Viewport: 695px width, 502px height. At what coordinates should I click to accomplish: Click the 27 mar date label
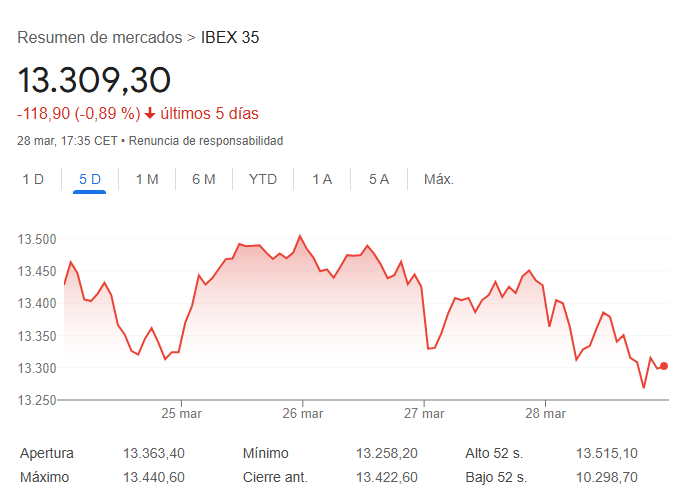pos(424,412)
